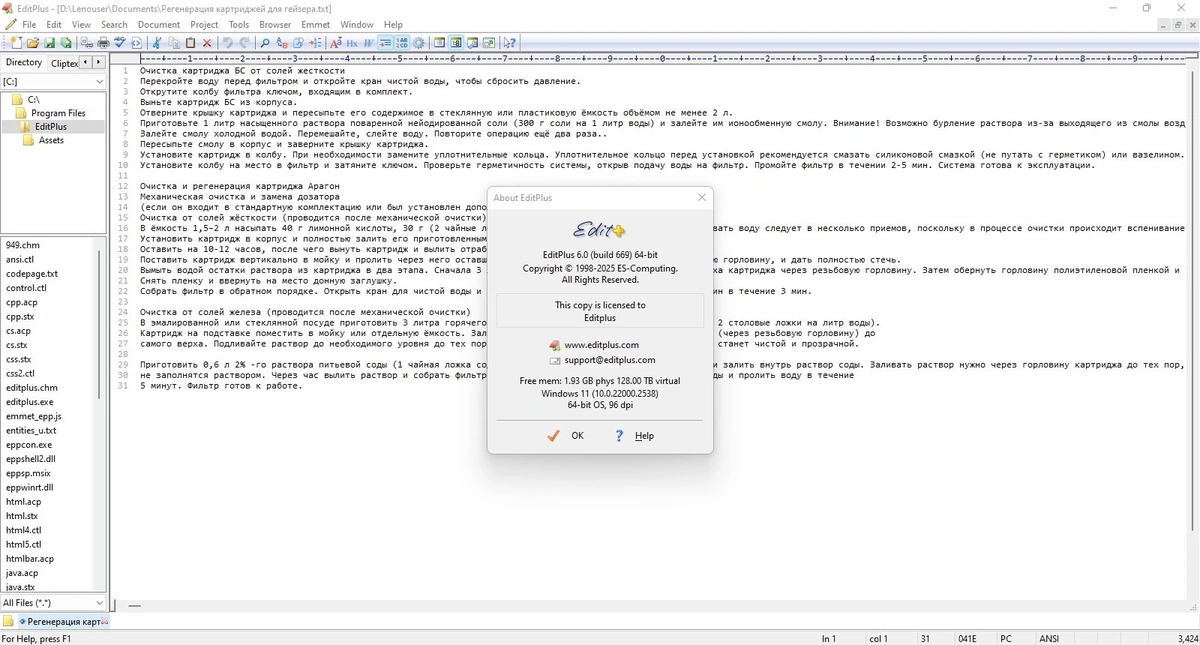Click the EditPlus app icon in the title bar
This screenshot has height=645, width=1200.
[x=9, y=8]
